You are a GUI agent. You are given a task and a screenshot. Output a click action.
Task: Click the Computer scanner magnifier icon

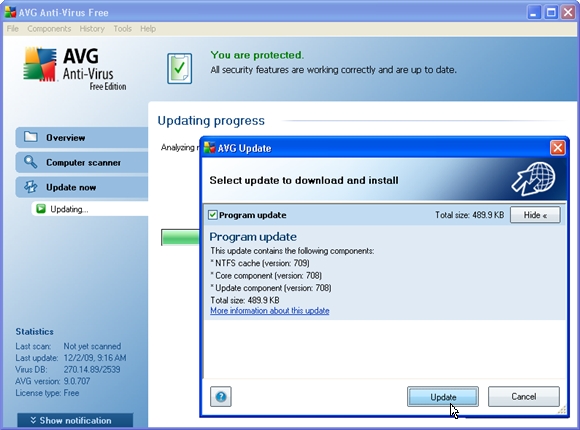coord(30,162)
